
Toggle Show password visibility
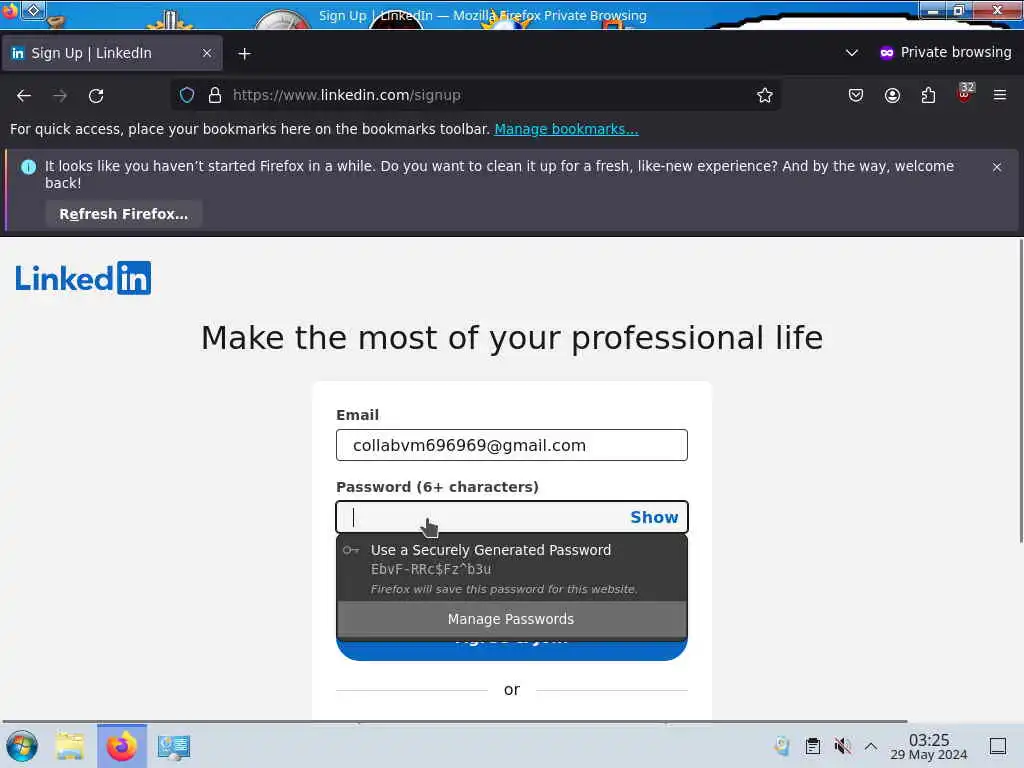pyautogui.click(x=654, y=517)
